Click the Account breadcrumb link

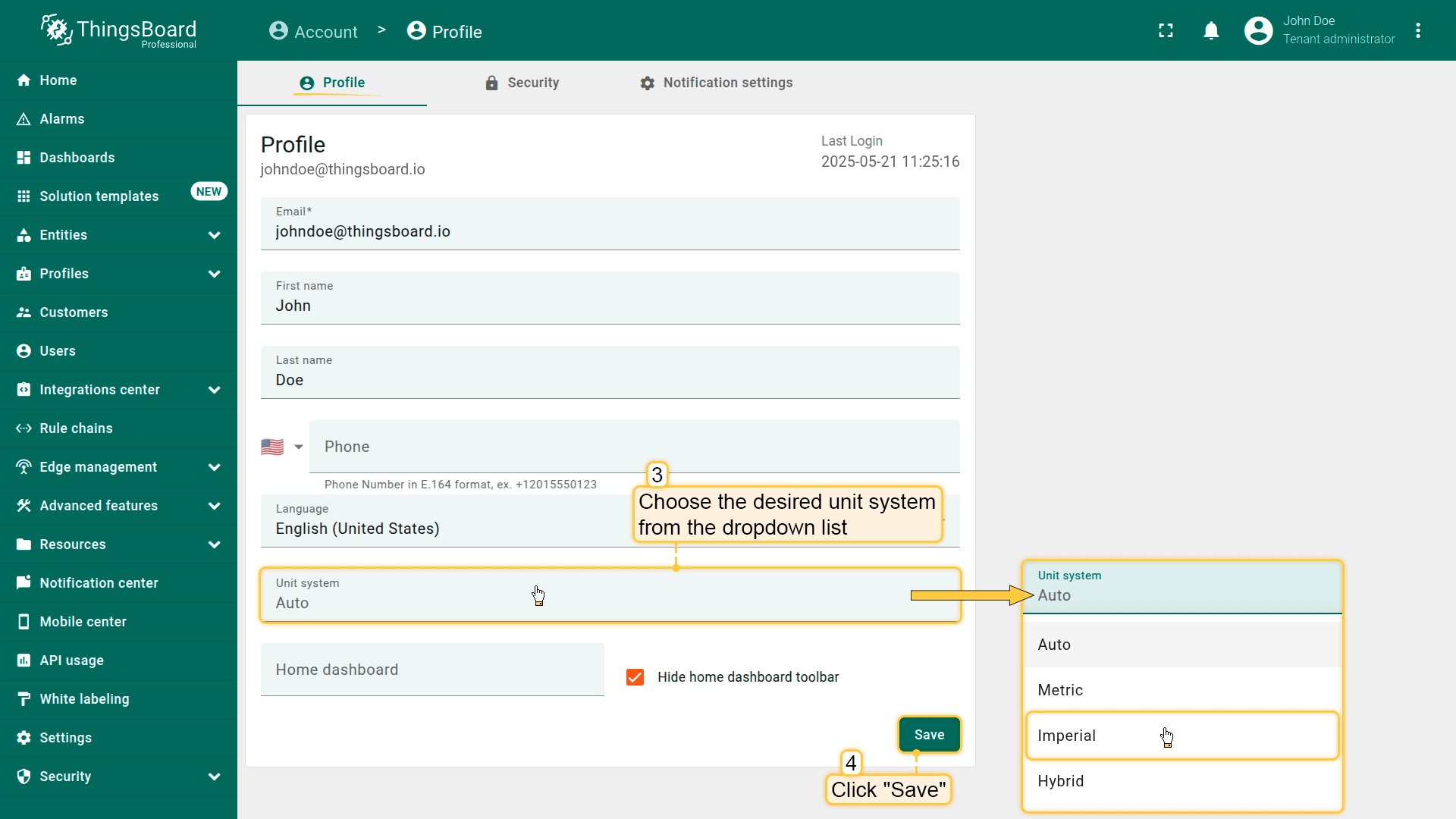click(x=313, y=32)
